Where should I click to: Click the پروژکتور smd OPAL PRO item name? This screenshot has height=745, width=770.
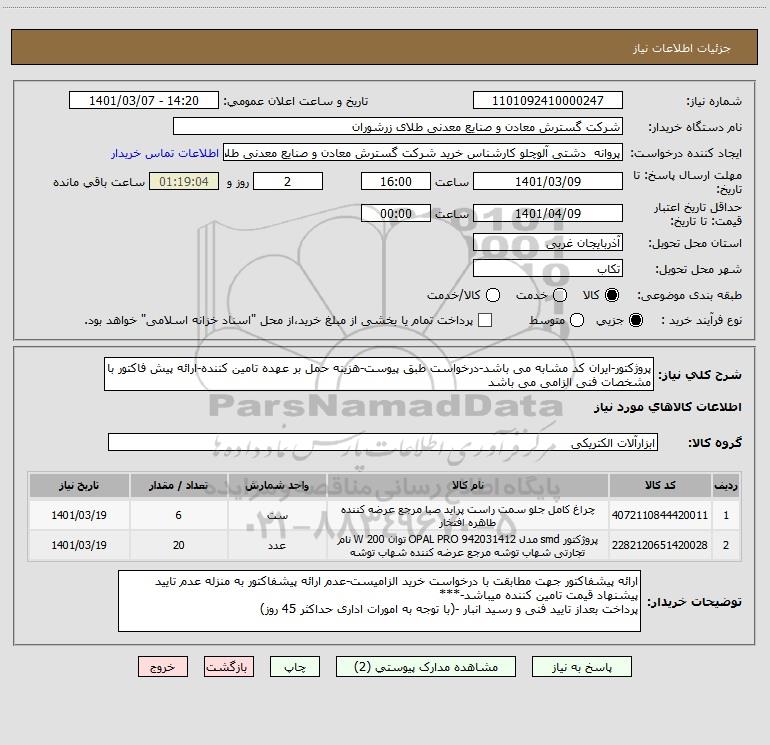coord(468,545)
